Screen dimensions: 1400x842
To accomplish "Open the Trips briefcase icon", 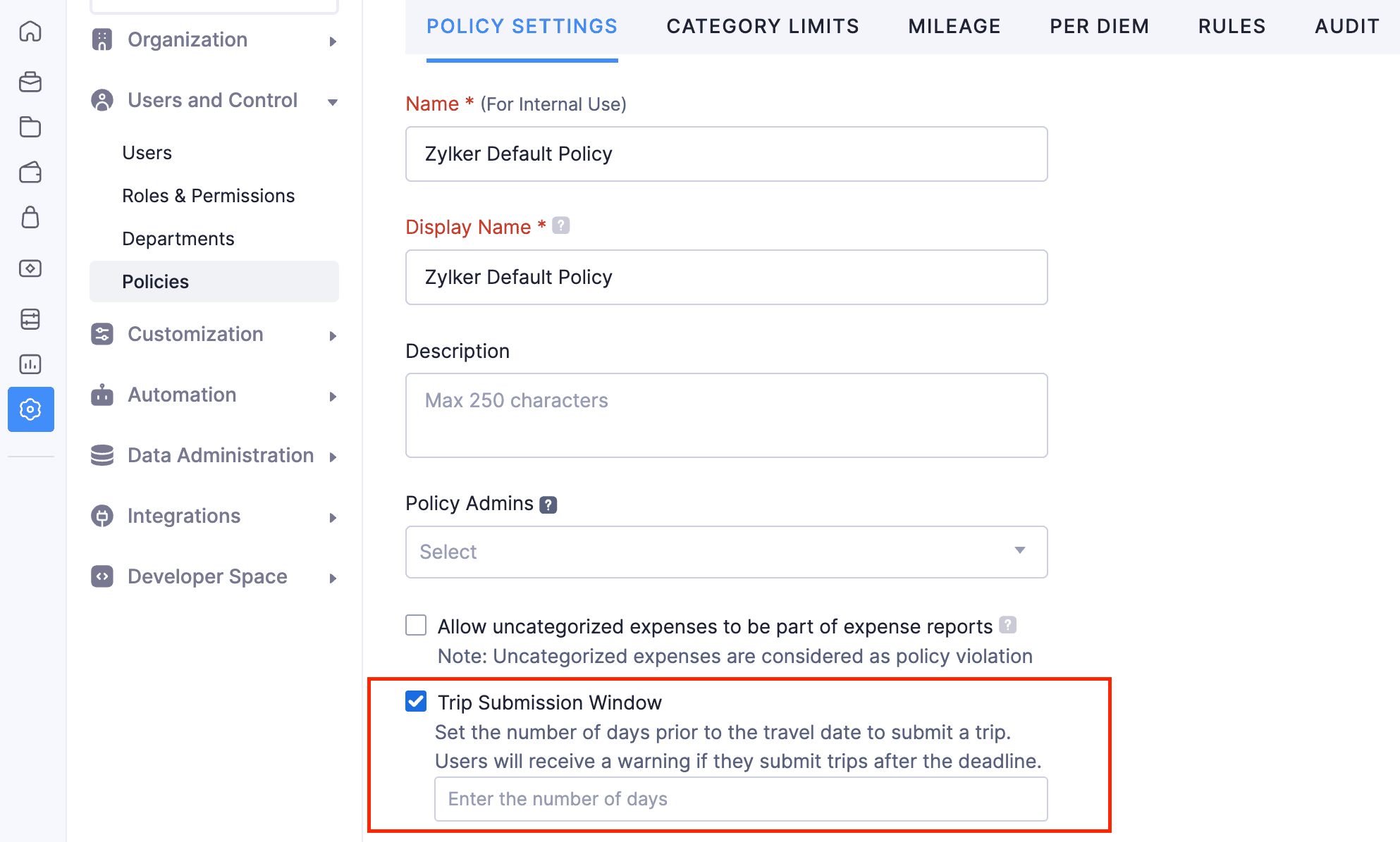I will [x=30, y=82].
